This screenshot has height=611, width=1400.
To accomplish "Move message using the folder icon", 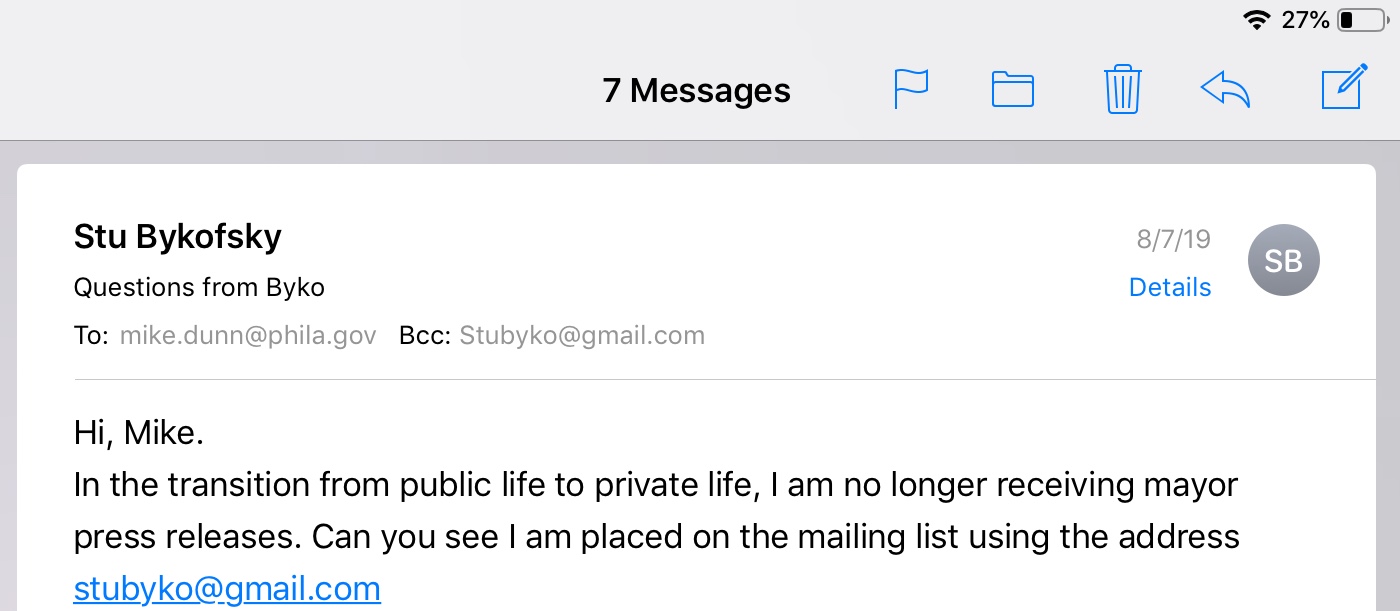I will pyautogui.click(x=1012, y=89).
